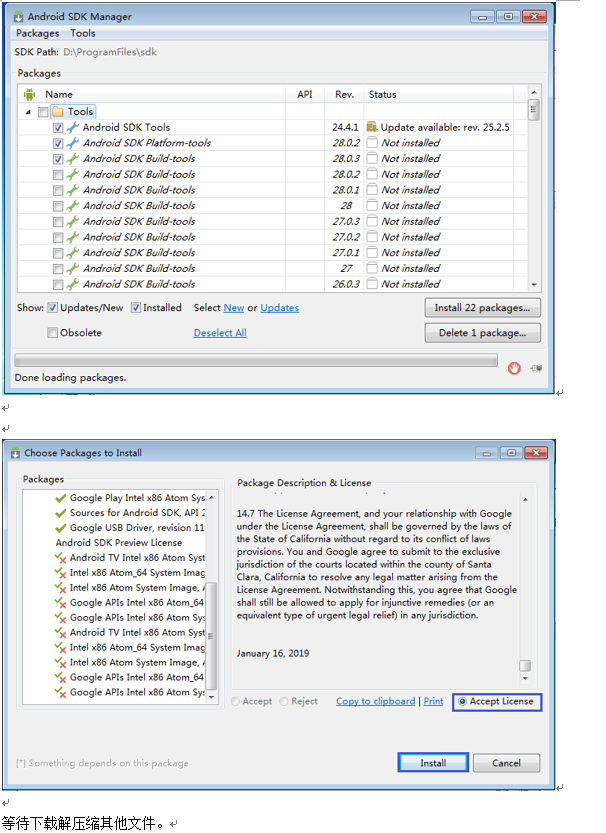The height and width of the screenshot is (833, 606).
Task: Click green check of Google Play Intel x86
Action: point(61,498)
